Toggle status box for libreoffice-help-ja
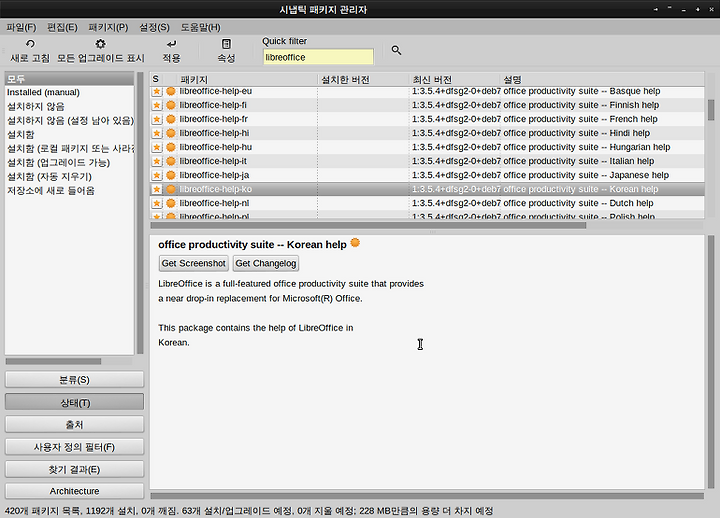This screenshot has width=720, height=518. click(157, 175)
